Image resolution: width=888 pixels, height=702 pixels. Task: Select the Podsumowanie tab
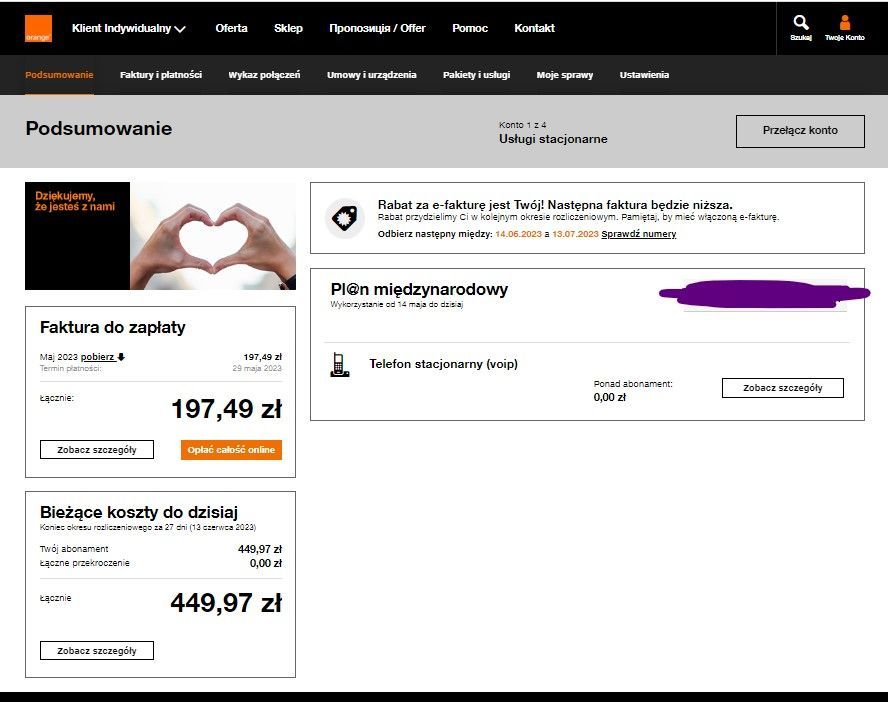point(59,75)
